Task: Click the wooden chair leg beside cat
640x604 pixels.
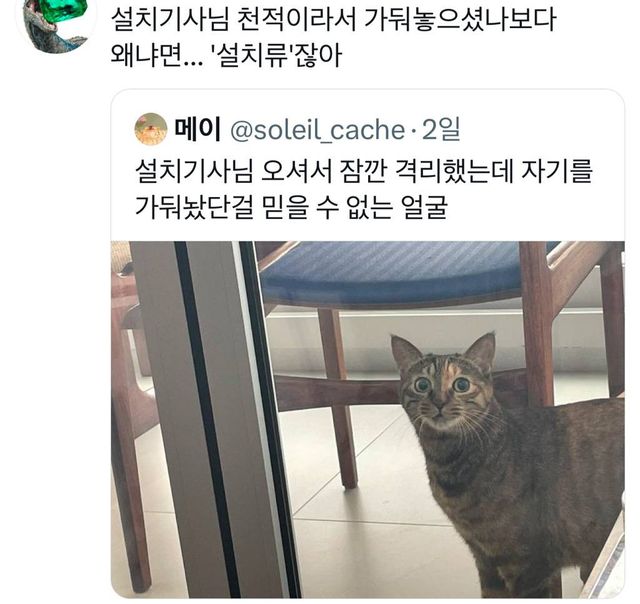Action: (x=339, y=396)
